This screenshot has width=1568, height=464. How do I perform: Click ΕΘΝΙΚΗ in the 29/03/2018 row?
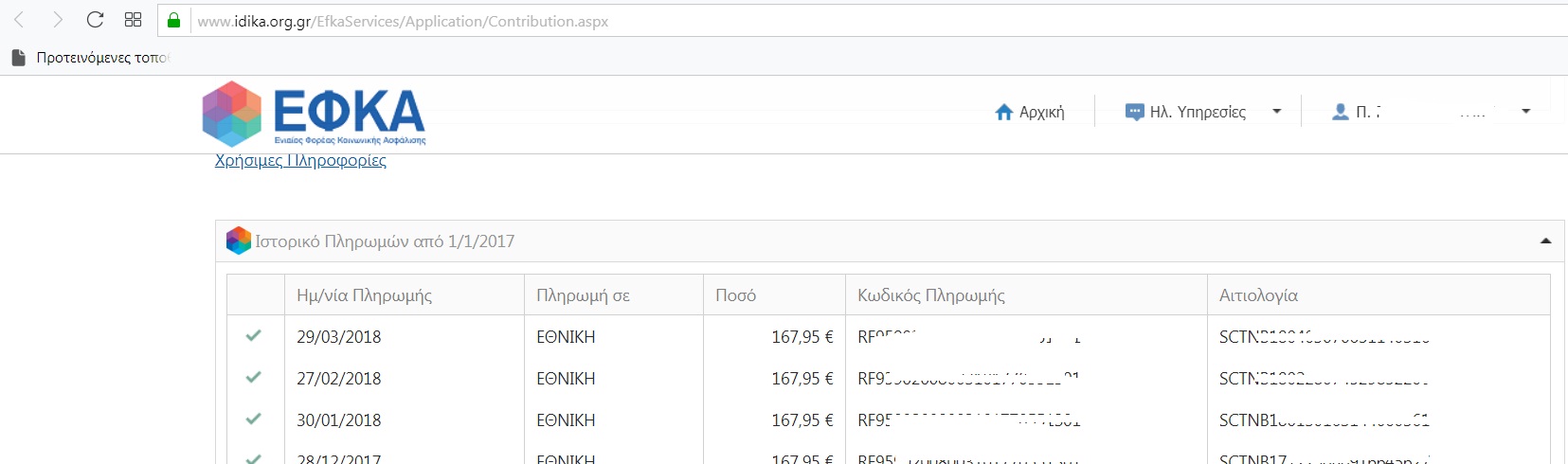pos(566,337)
